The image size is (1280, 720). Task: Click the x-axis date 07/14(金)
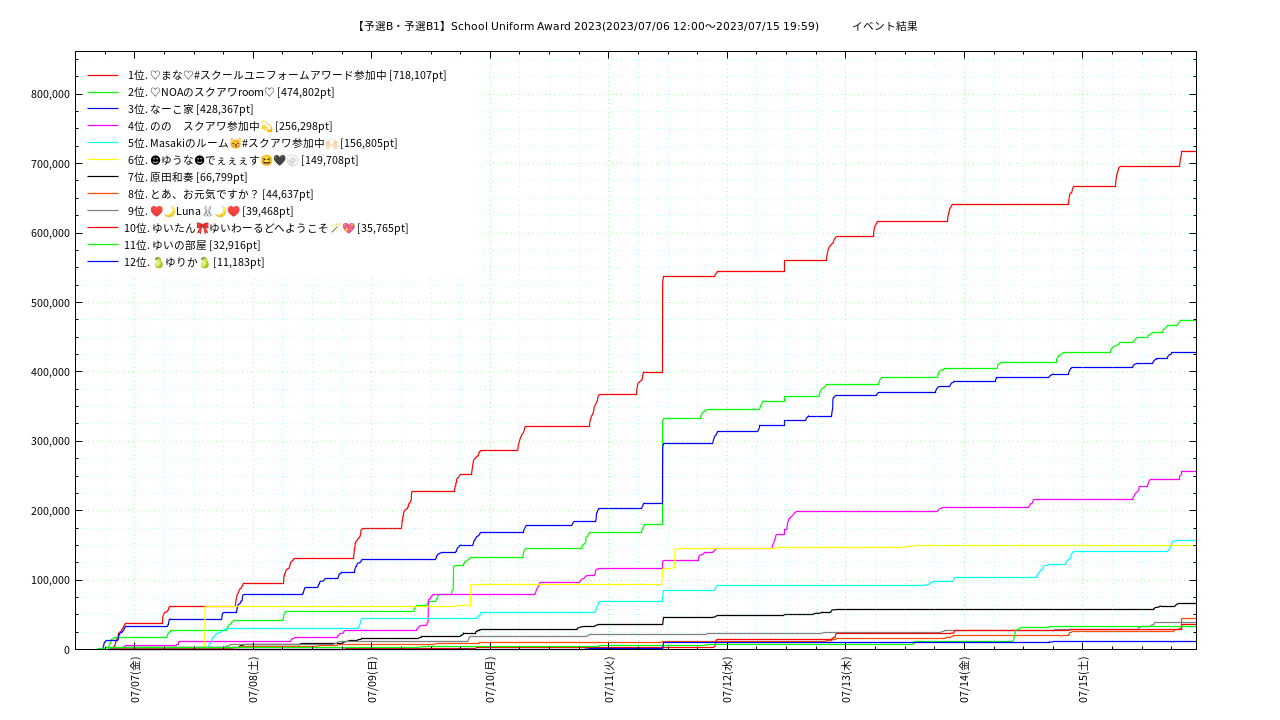(x=965, y=680)
